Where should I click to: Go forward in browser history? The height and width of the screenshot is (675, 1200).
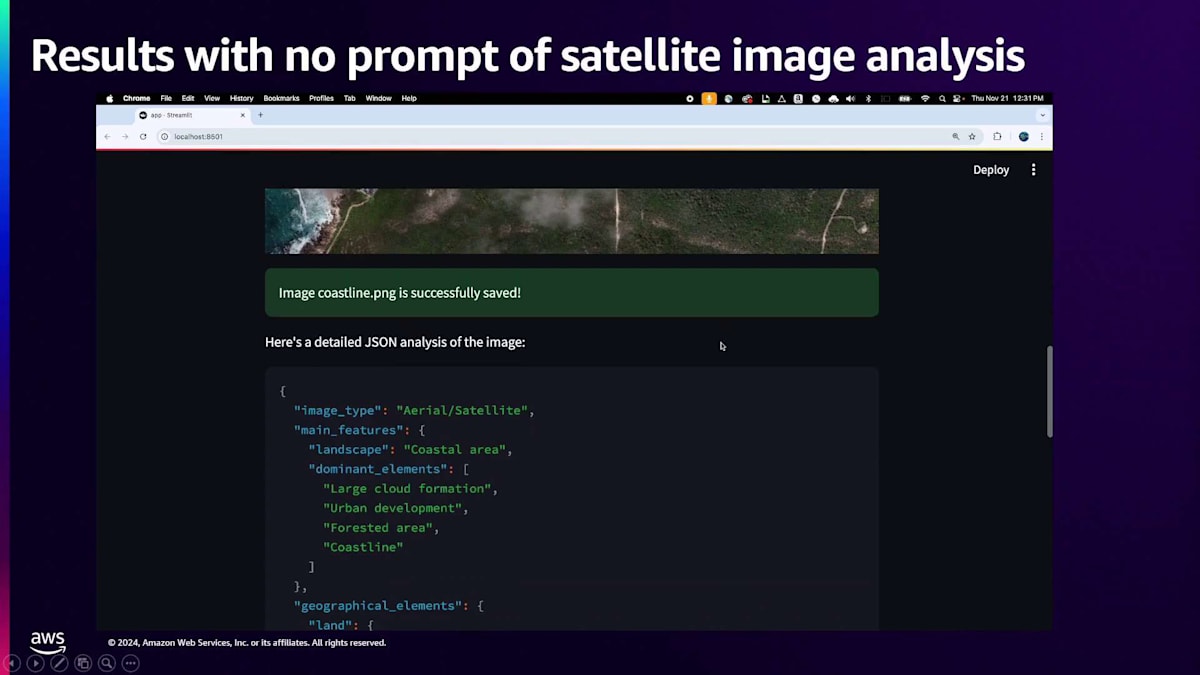(125, 136)
